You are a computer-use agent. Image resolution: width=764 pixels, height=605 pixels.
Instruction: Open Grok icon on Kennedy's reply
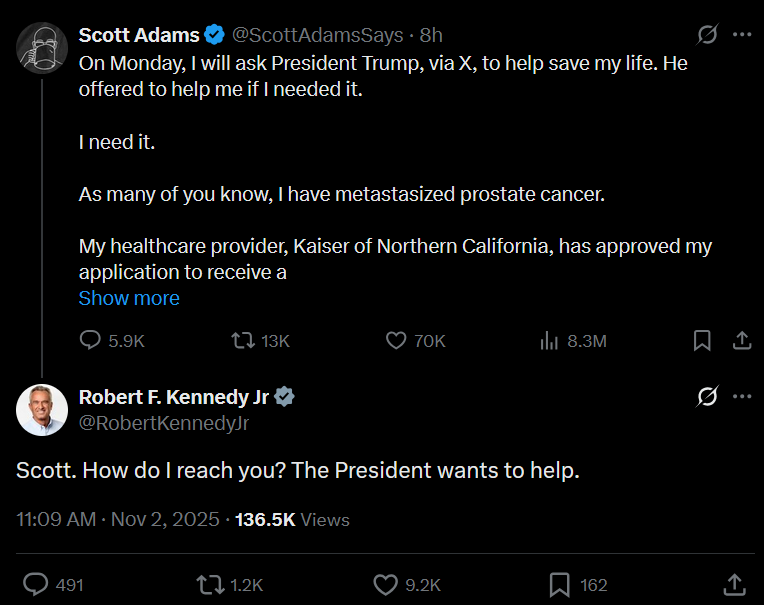point(707,397)
